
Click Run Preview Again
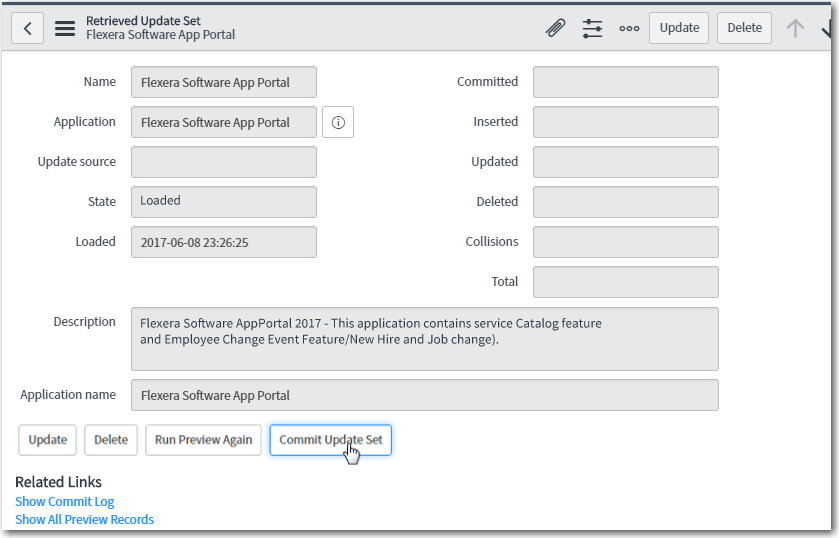203,440
